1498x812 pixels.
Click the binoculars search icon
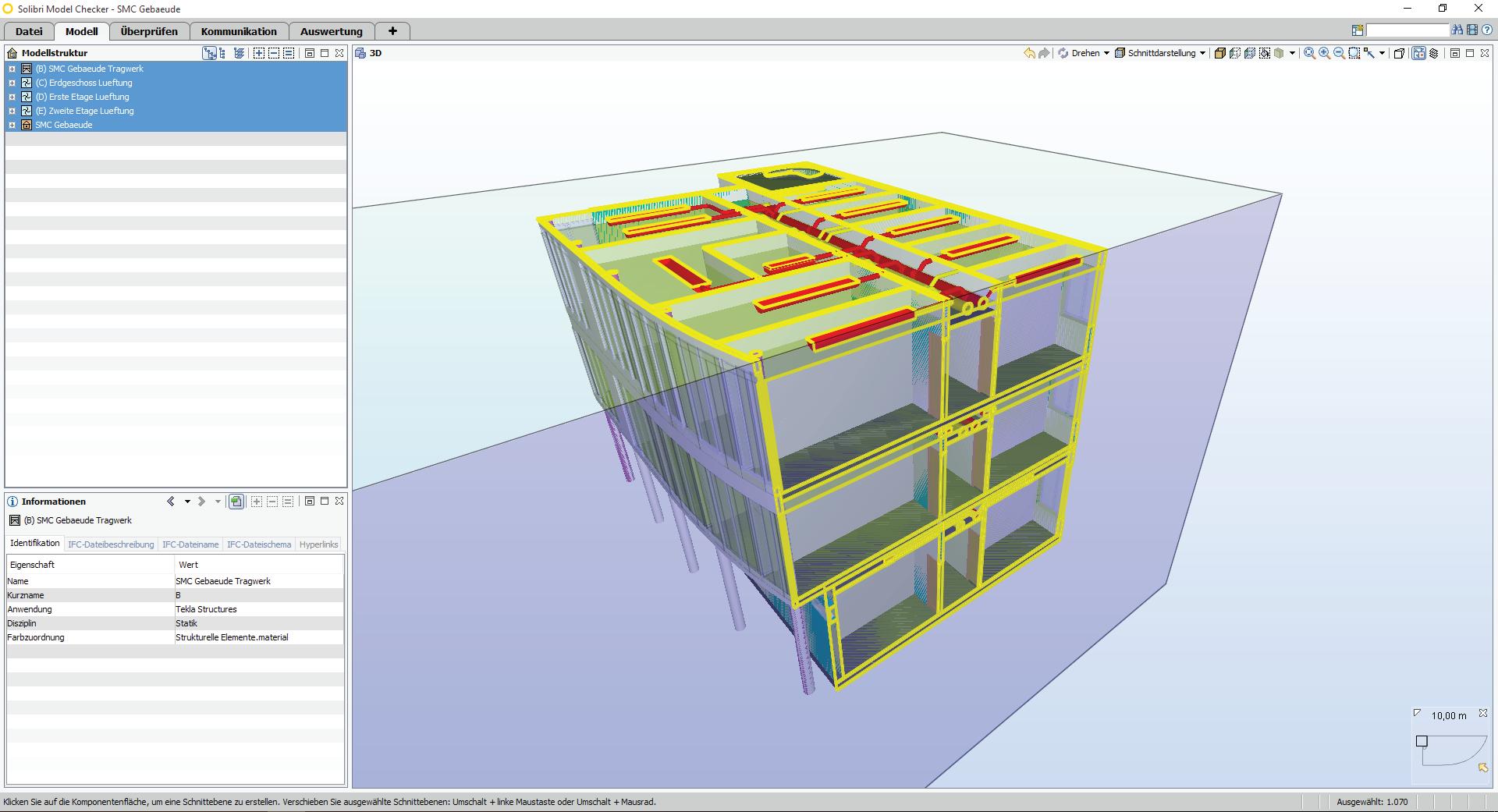(x=1457, y=30)
